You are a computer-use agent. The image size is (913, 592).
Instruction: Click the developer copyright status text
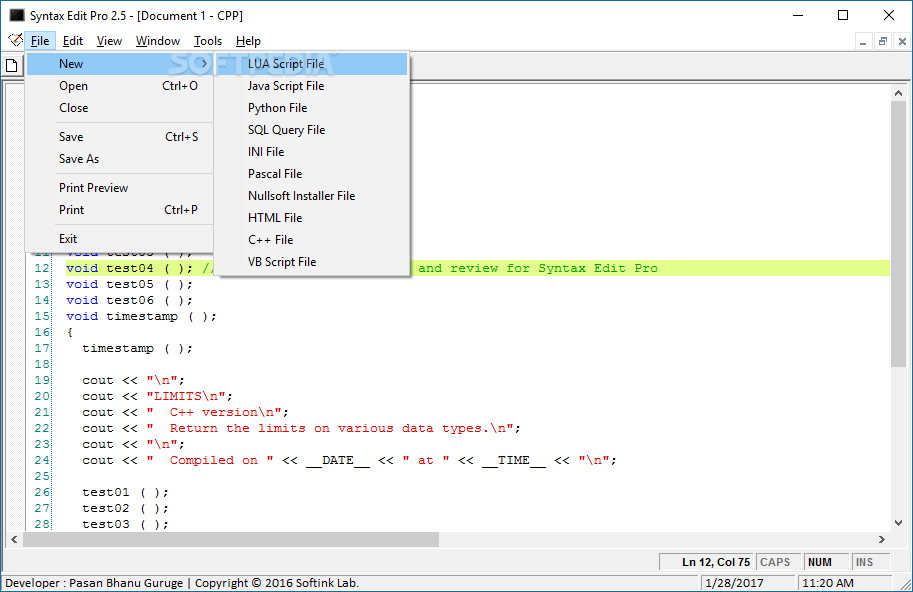click(x=182, y=583)
